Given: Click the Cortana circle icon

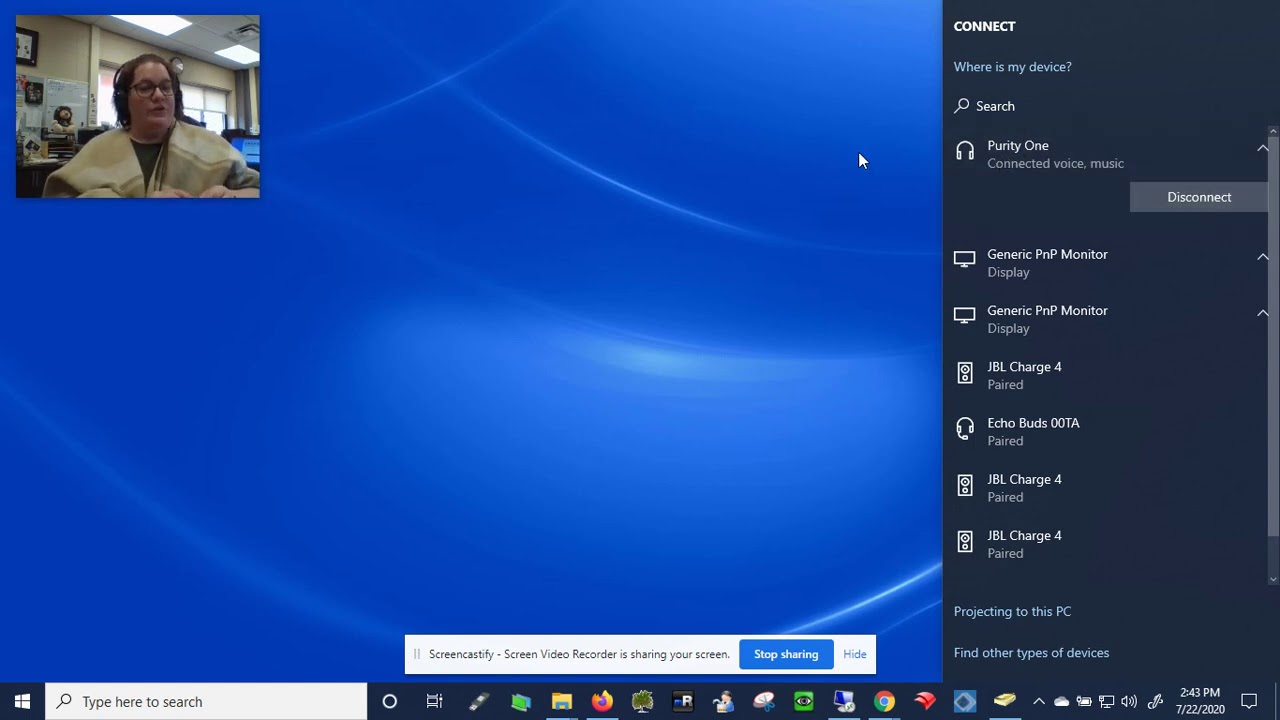Looking at the screenshot, I should pyautogui.click(x=390, y=701).
